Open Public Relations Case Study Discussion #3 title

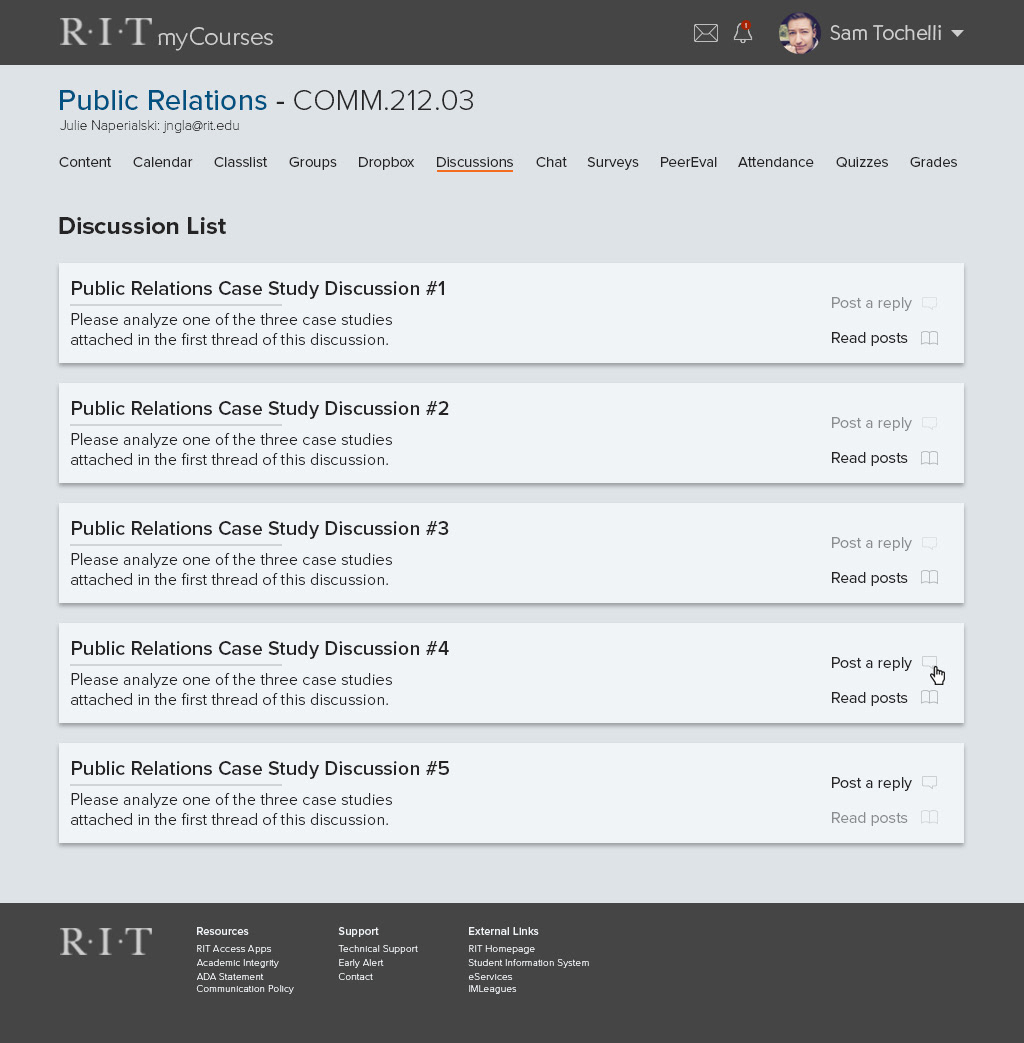click(259, 529)
